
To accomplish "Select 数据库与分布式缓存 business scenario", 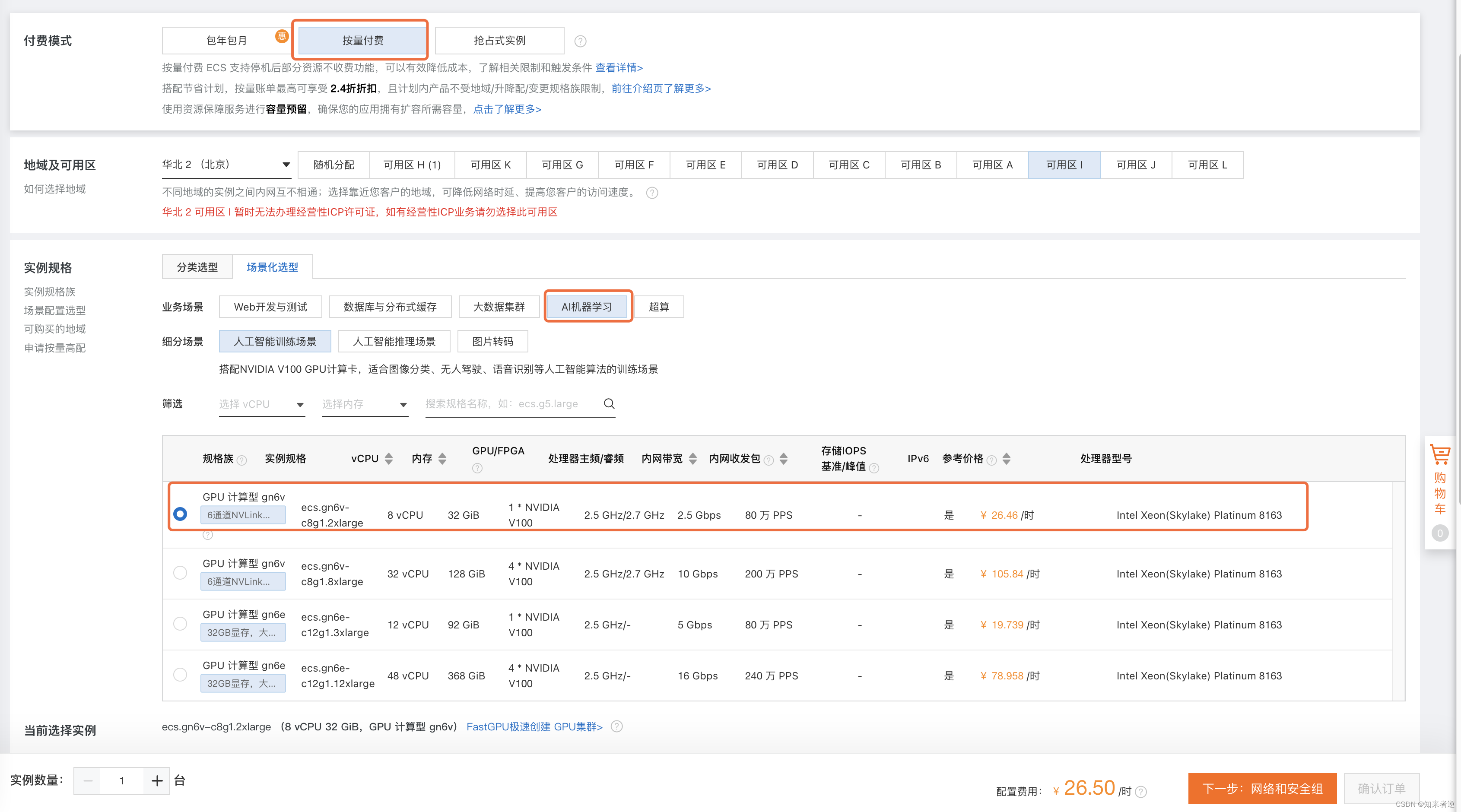I will click(x=390, y=307).
